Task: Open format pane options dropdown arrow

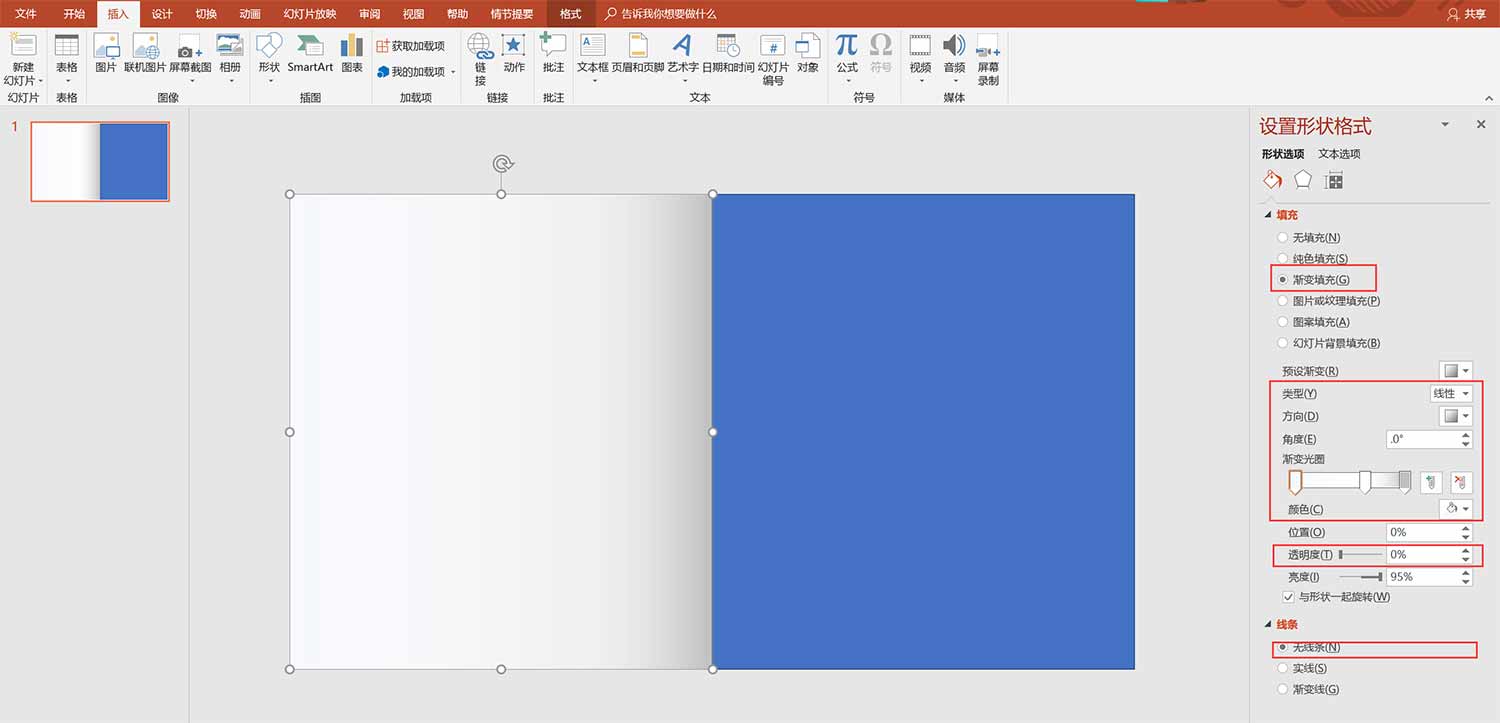Action: (1444, 125)
